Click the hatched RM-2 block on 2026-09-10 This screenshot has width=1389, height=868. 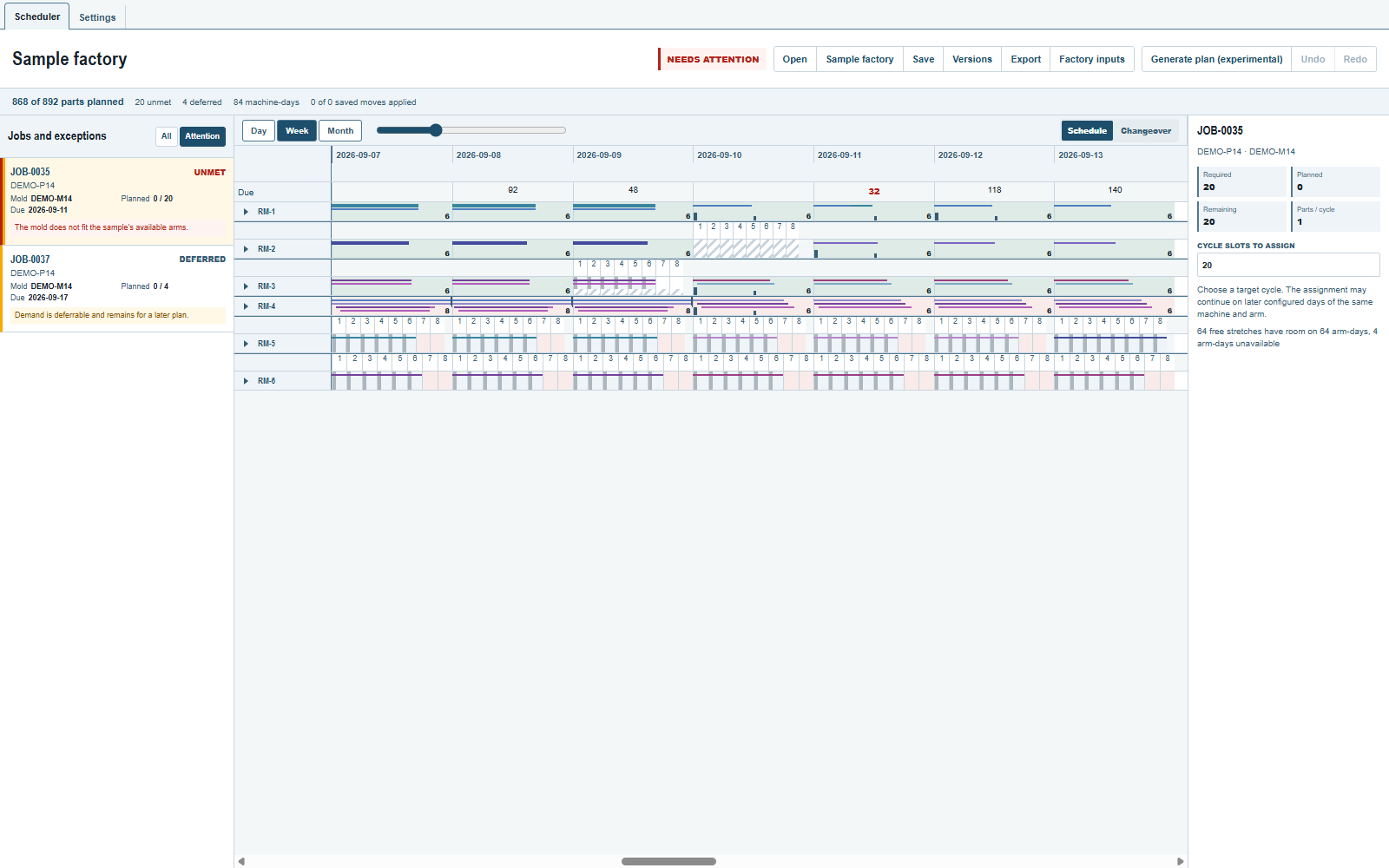point(747,249)
